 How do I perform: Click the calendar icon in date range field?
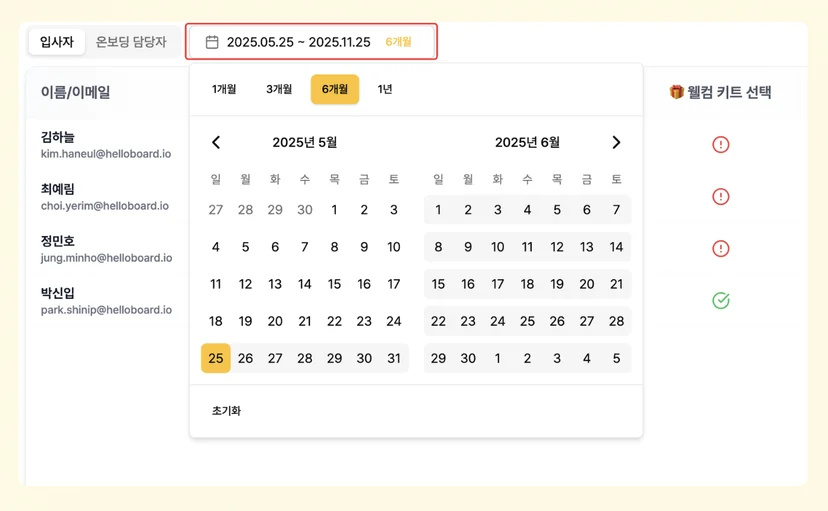[212, 42]
